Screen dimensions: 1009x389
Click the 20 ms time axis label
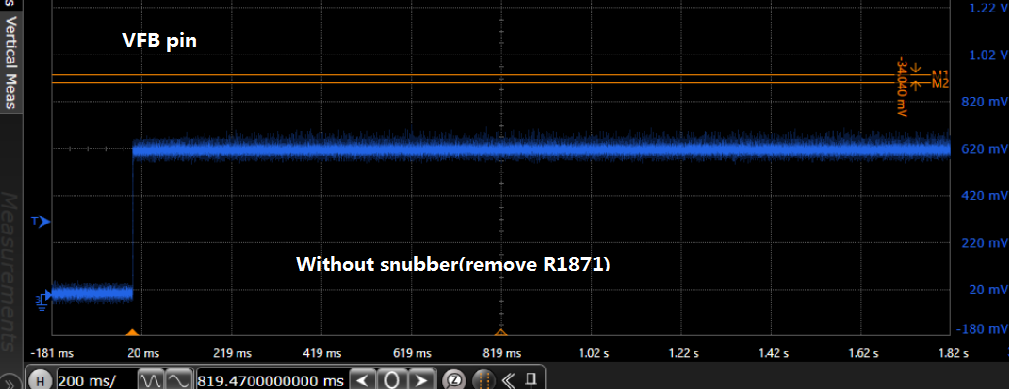(143, 353)
